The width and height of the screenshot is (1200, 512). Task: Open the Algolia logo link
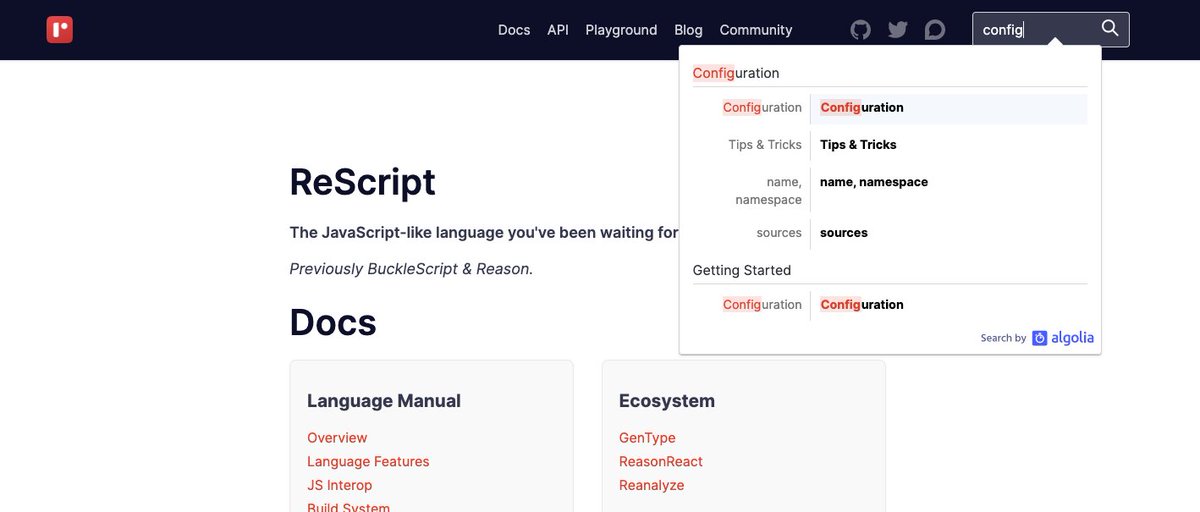(1063, 338)
